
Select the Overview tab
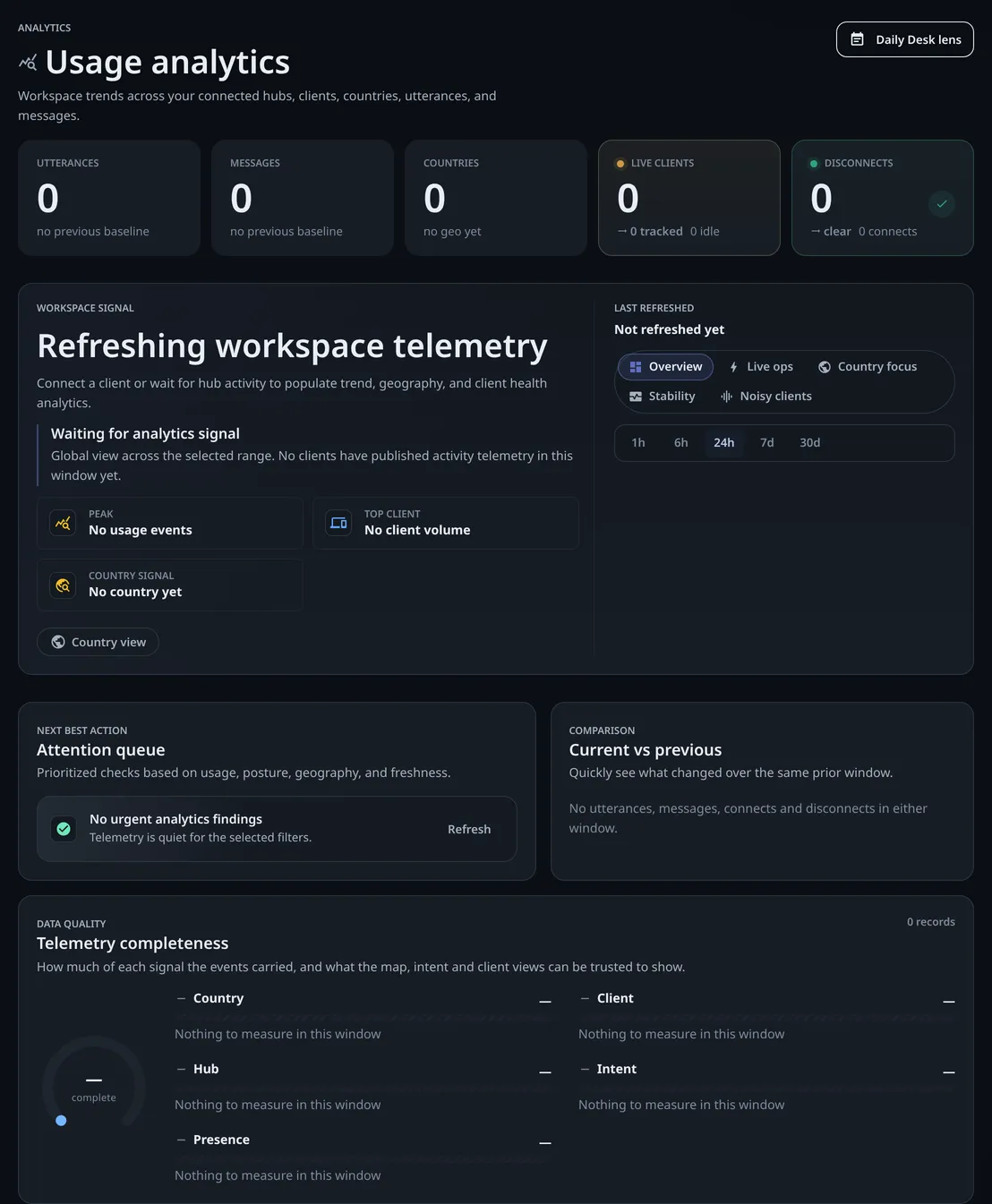665,367
